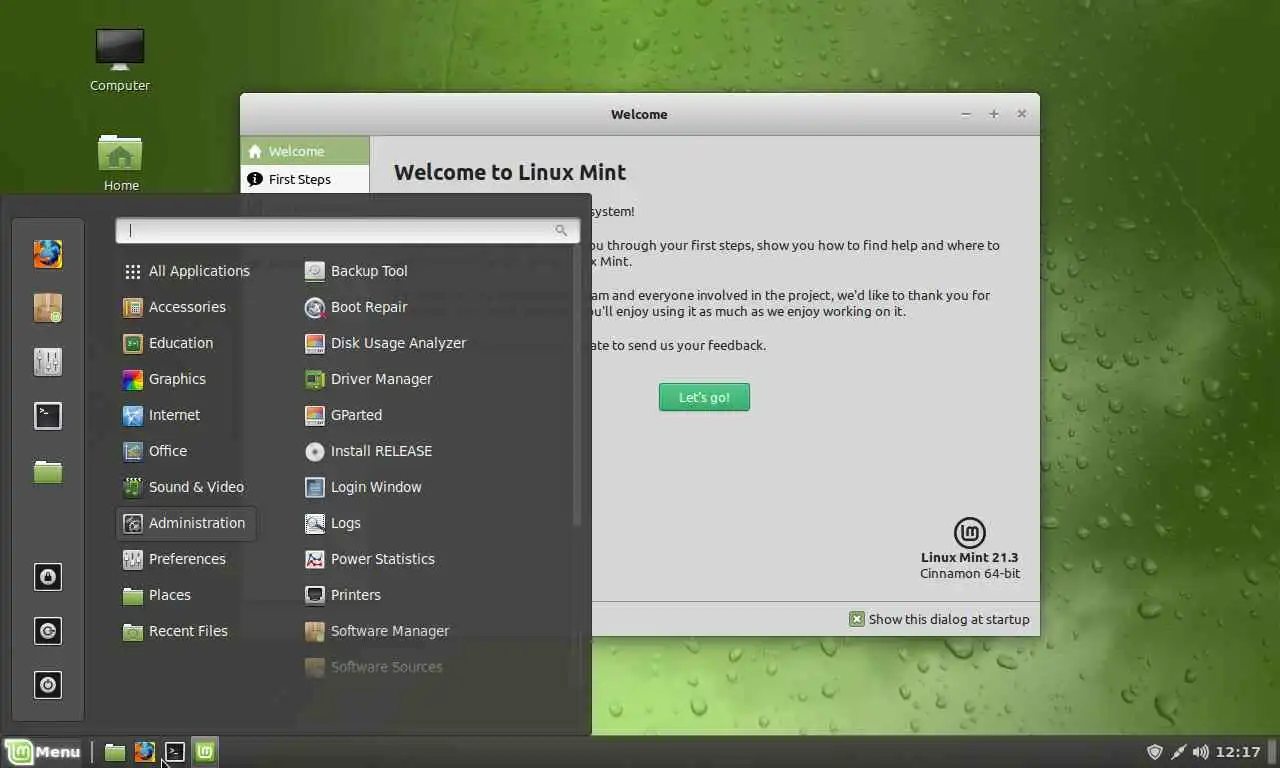Screen dimensions: 1280x768
Task: Click update manager shield tray icon
Action: (x=1154, y=752)
